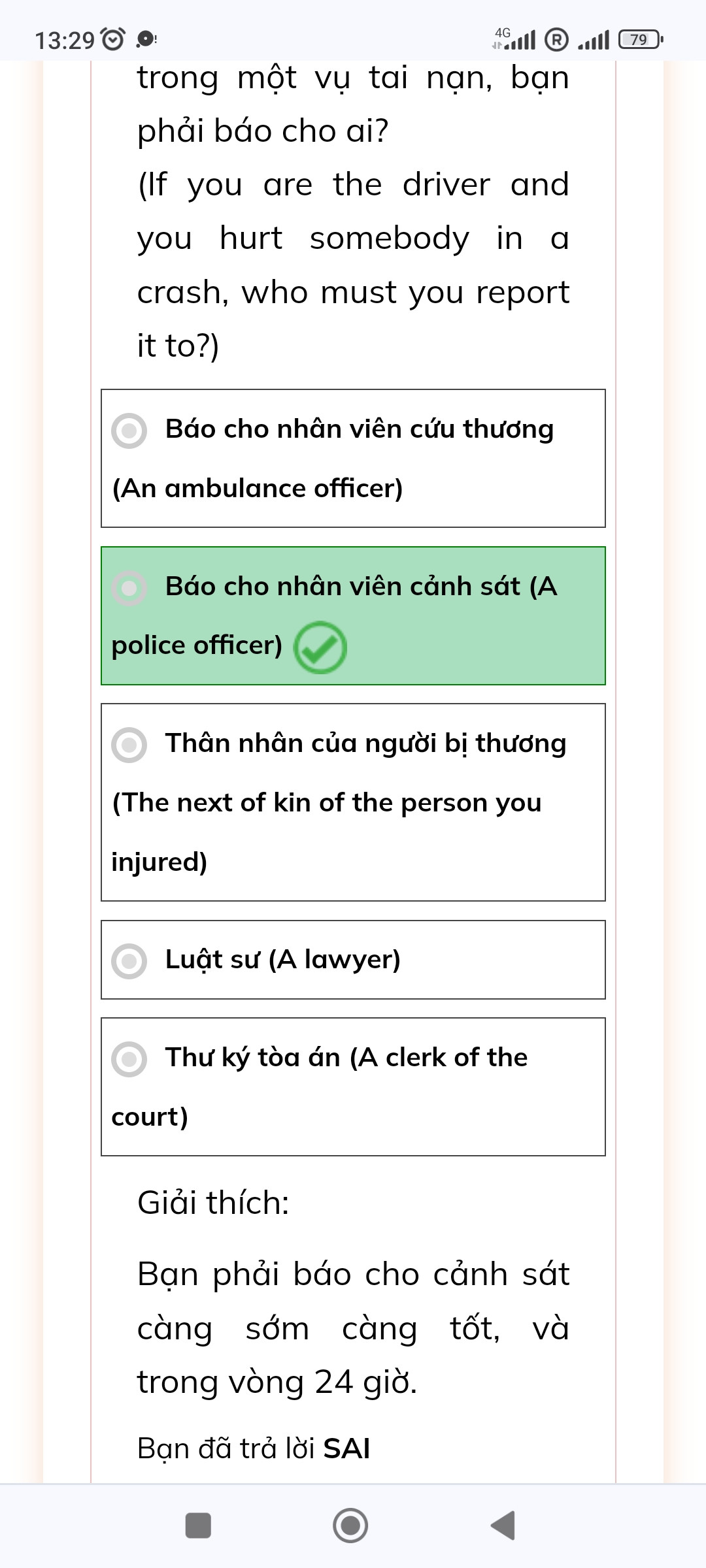The width and height of the screenshot is (706, 1568).
Task: Tap the 'Giải thích:' explanation heading
Action: click(213, 1202)
